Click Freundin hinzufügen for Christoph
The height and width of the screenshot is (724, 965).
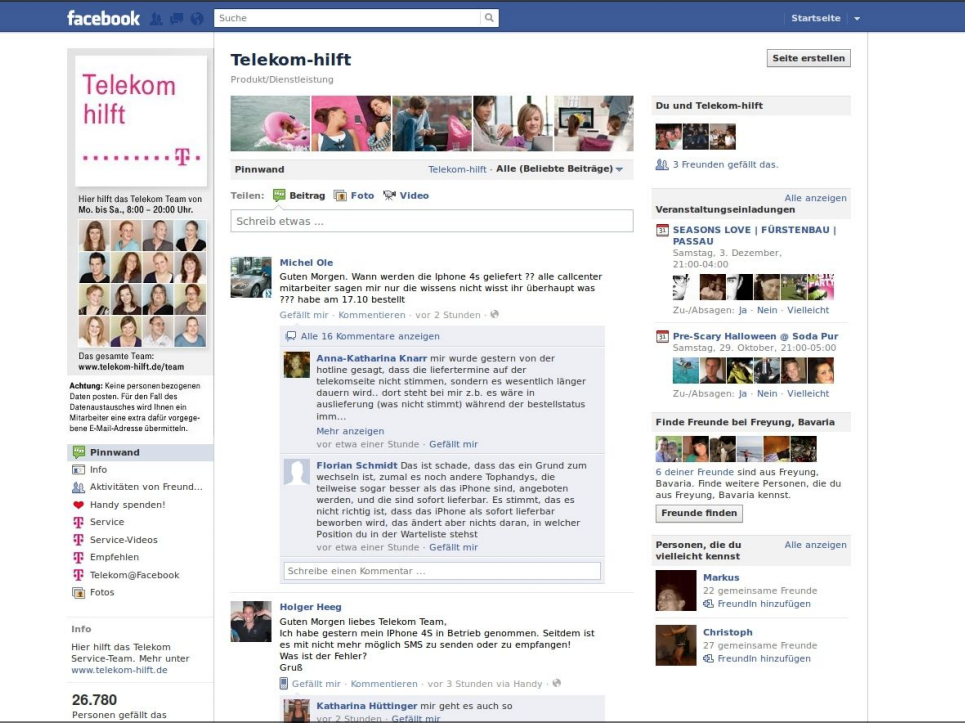tap(764, 659)
